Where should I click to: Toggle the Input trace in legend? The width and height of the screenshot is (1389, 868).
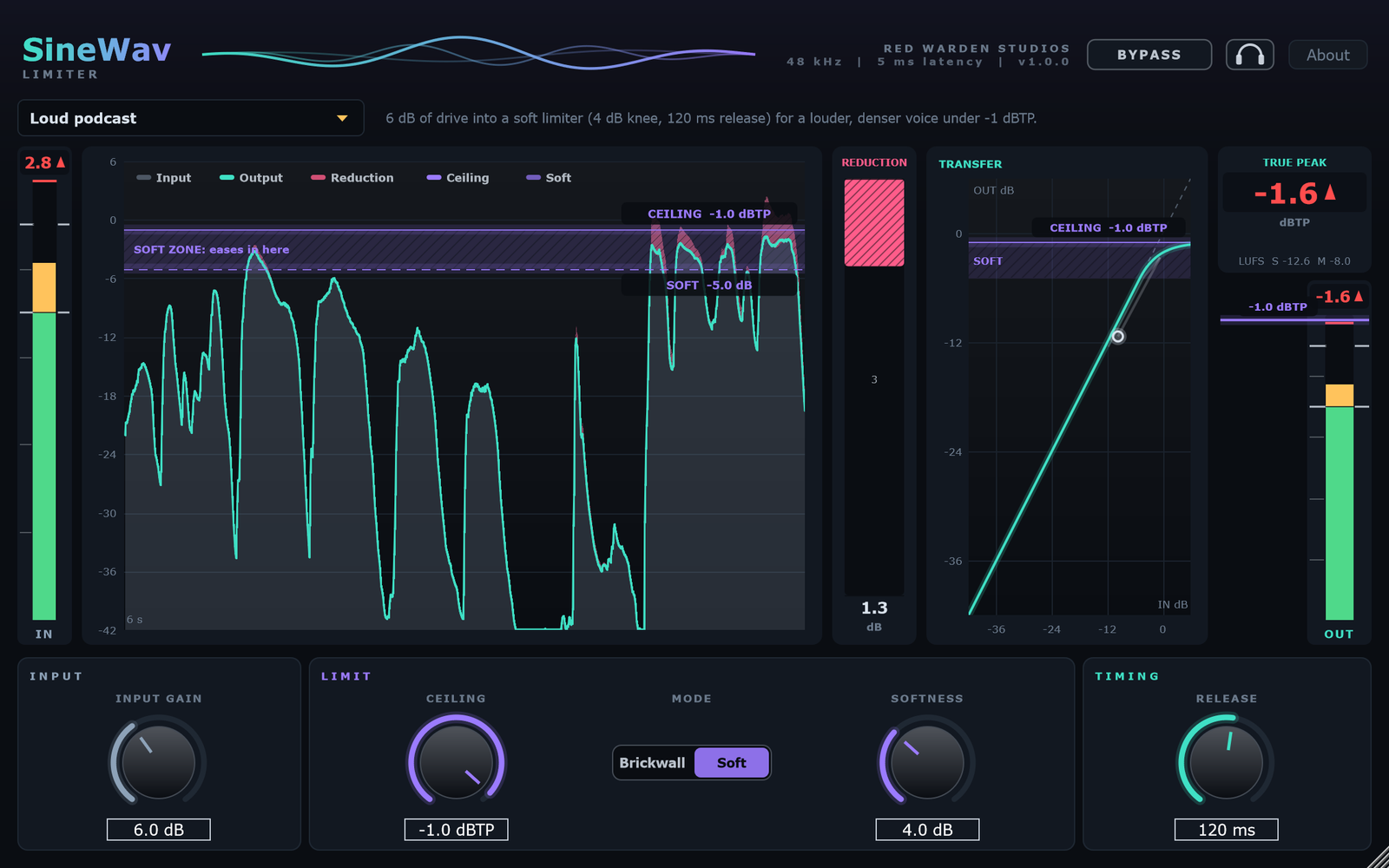(164, 178)
